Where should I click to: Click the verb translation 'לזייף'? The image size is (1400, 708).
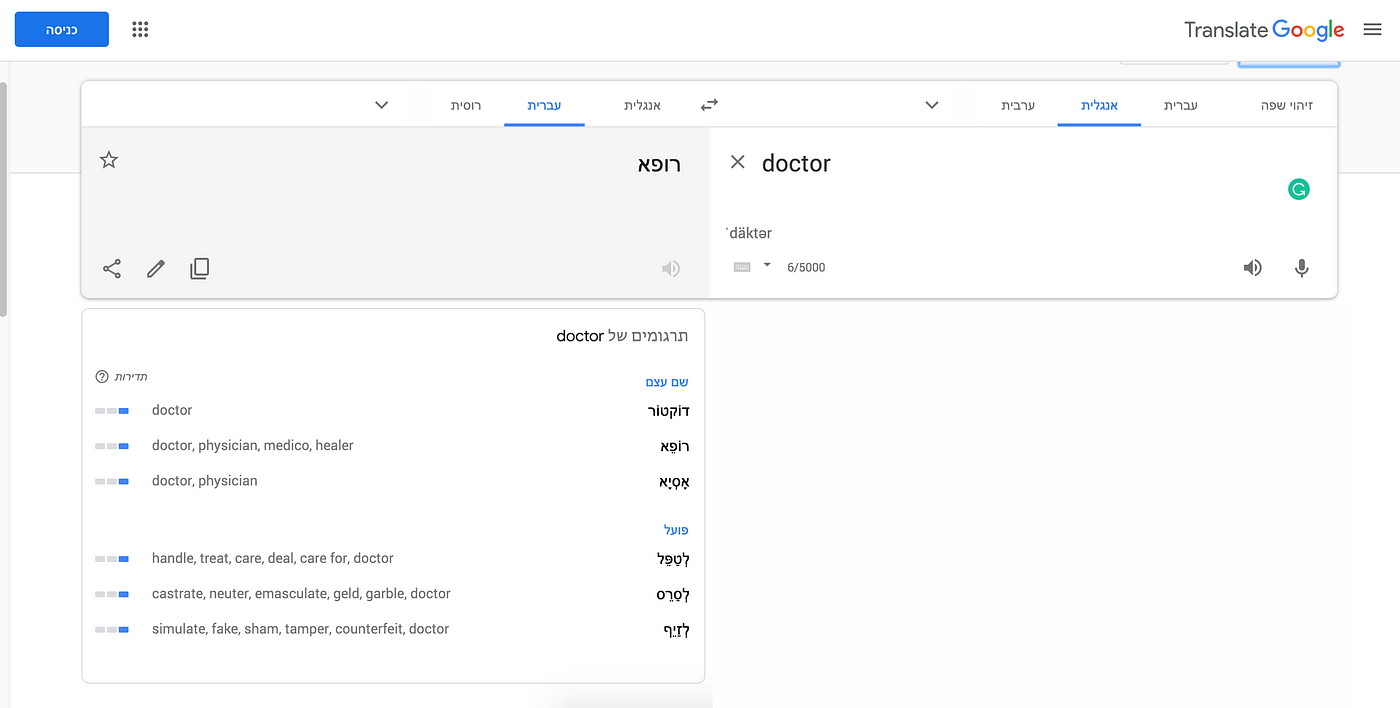click(676, 630)
